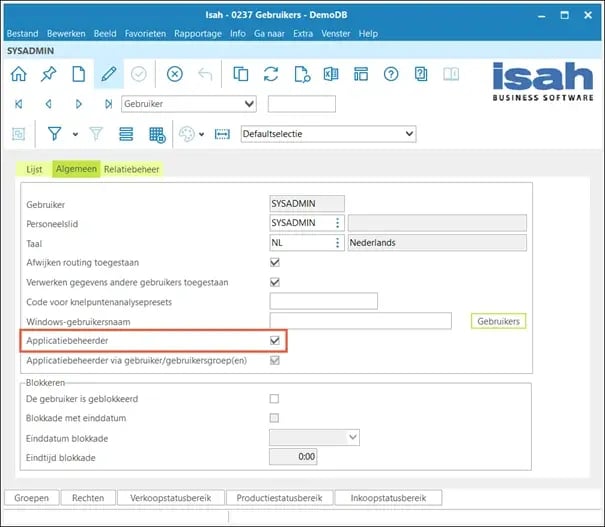Screen dimensions: 605x527
Task: Open the Ga naar menu
Action: pyautogui.click(x=269, y=34)
